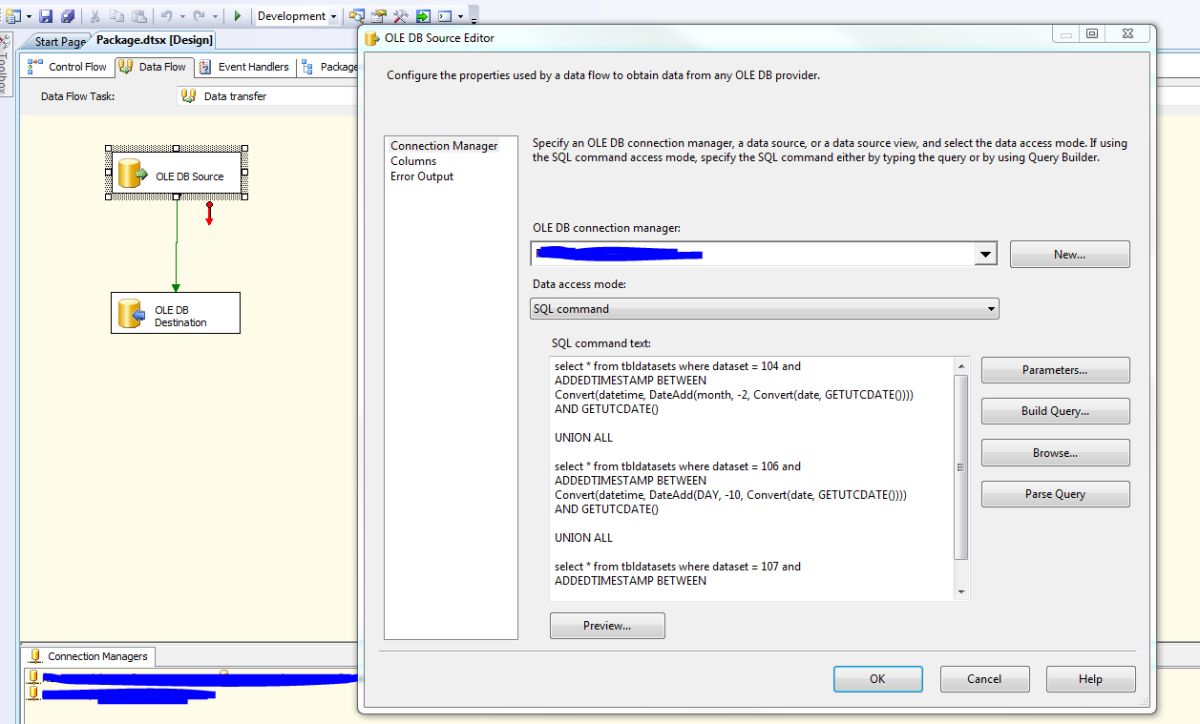The image size is (1200, 724).
Task: Select the Package.dtsx [Design] tab
Action: (155, 40)
